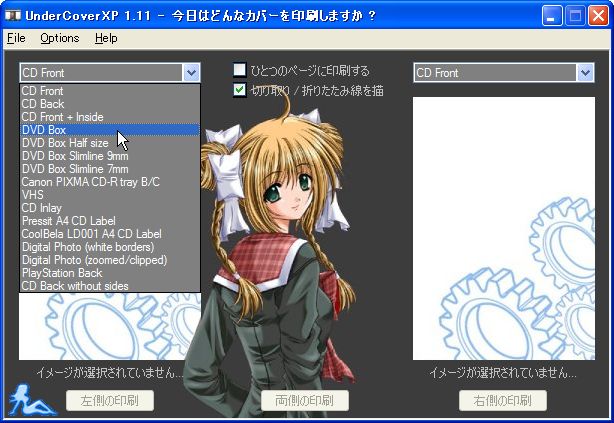Viewport: 614px width, 423px height.
Task: Choose Pressit A4 CD Label
Action: [x=110, y=221]
